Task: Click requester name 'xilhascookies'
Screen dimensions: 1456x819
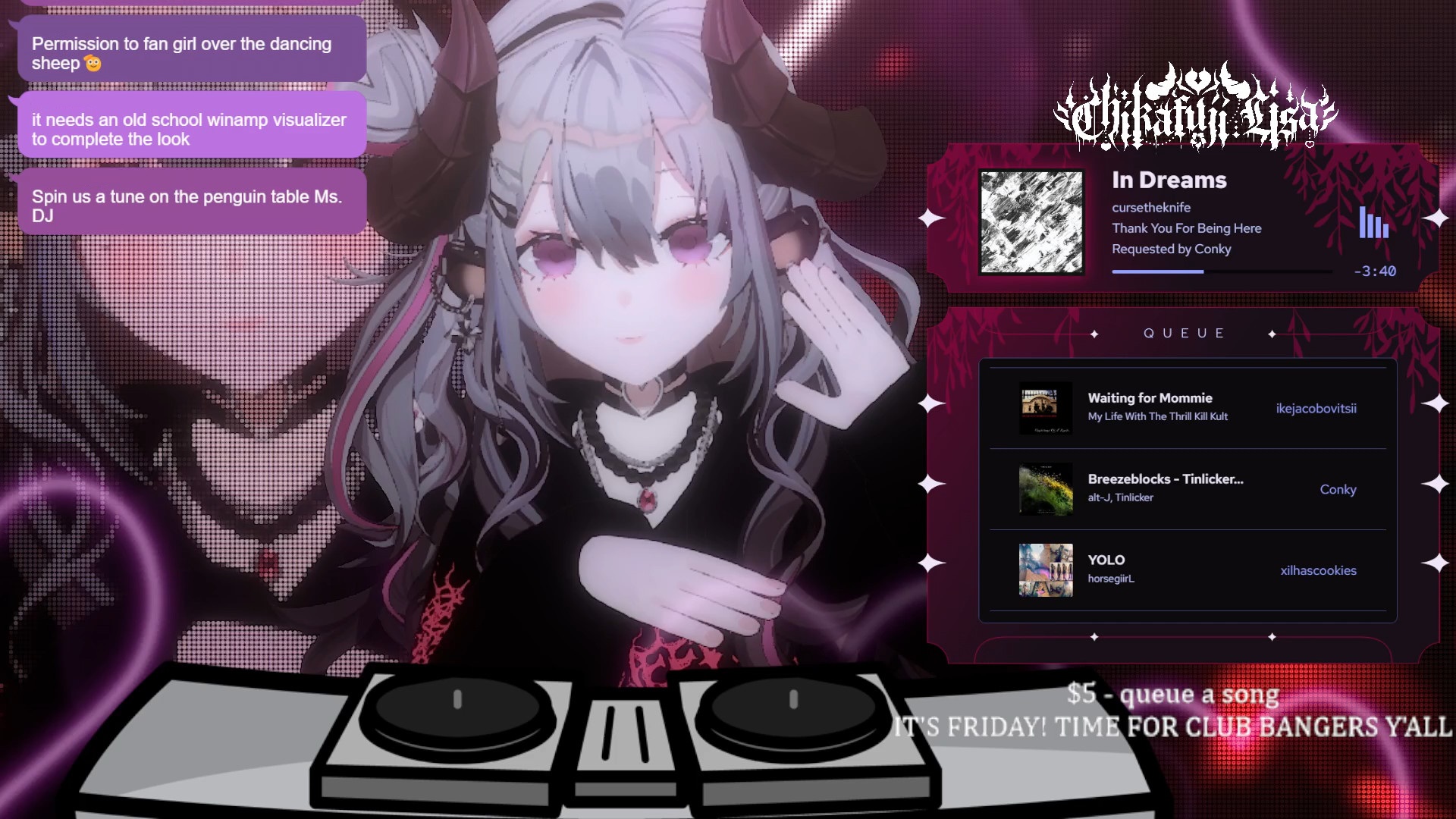Action: click(1318, 570)
